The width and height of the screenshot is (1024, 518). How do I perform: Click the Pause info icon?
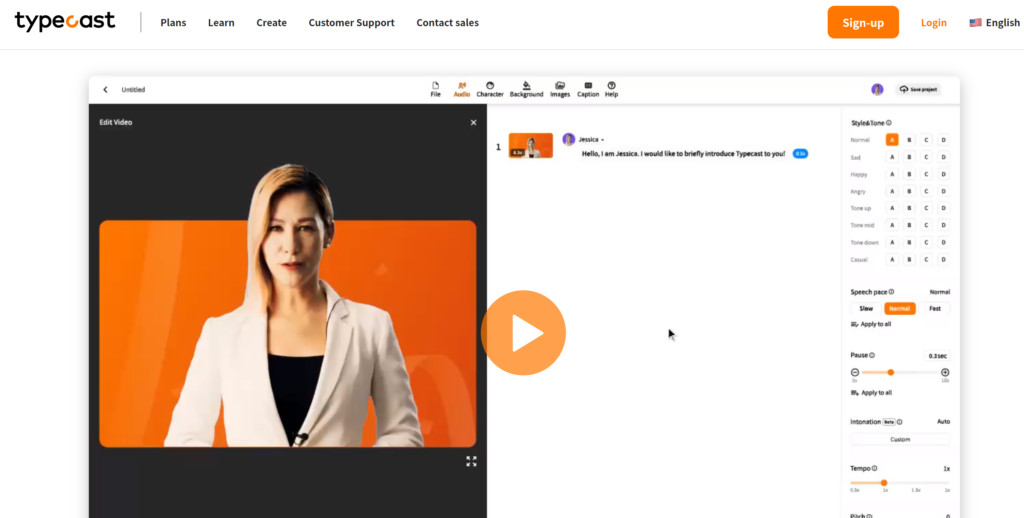tap(872, 355)
